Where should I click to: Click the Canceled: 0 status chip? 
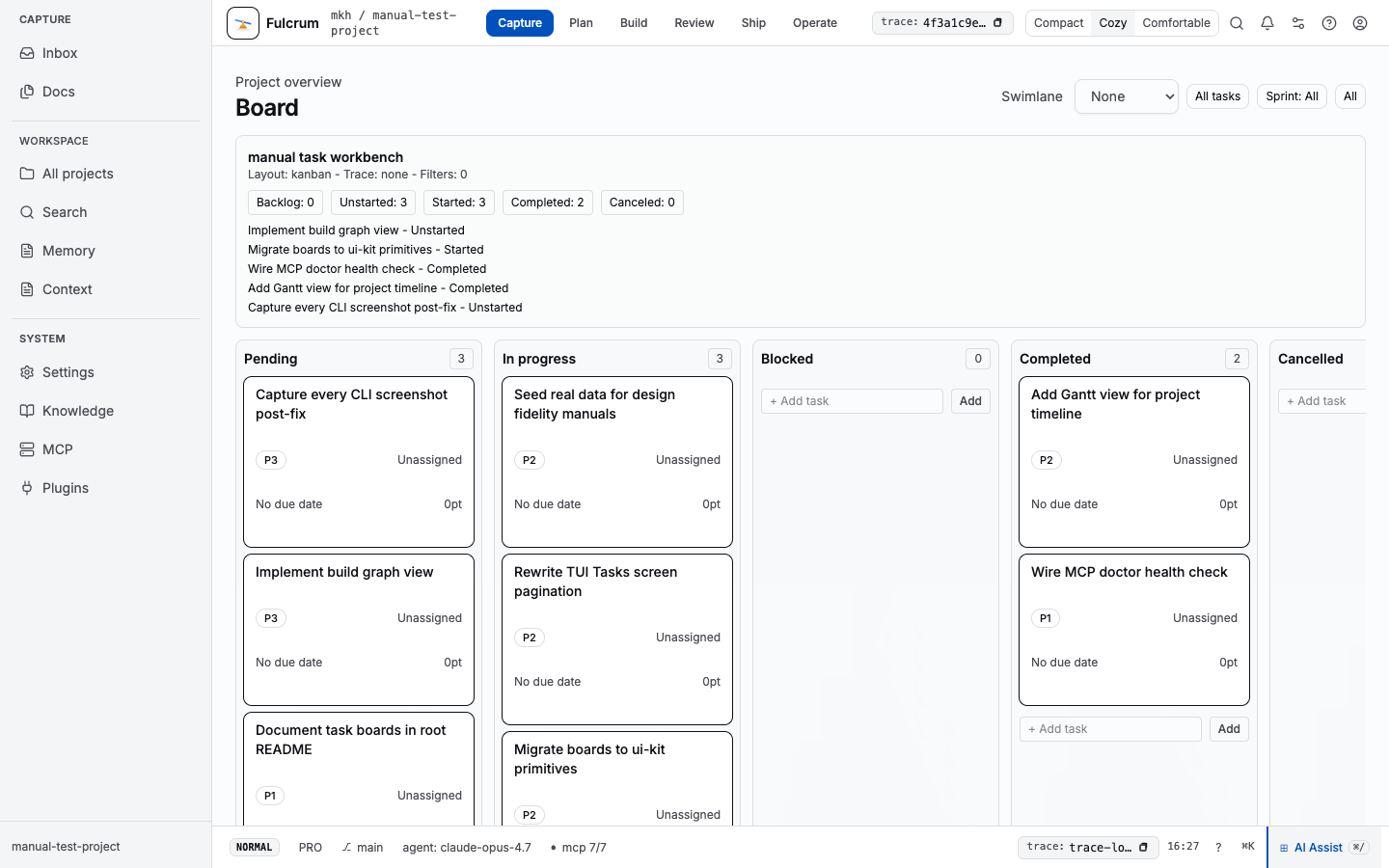point(642,203)
